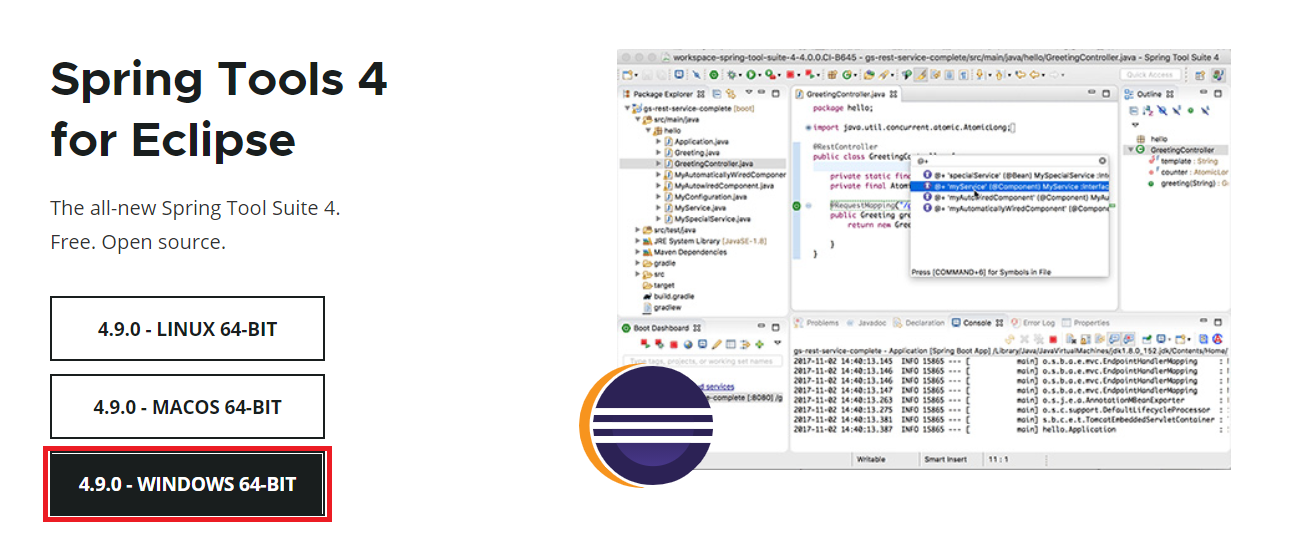The width and height of the screenshot is (1298, 552).
Task: Expand the gradle folder in Package Explorer
Action: (x=637, y=263)
